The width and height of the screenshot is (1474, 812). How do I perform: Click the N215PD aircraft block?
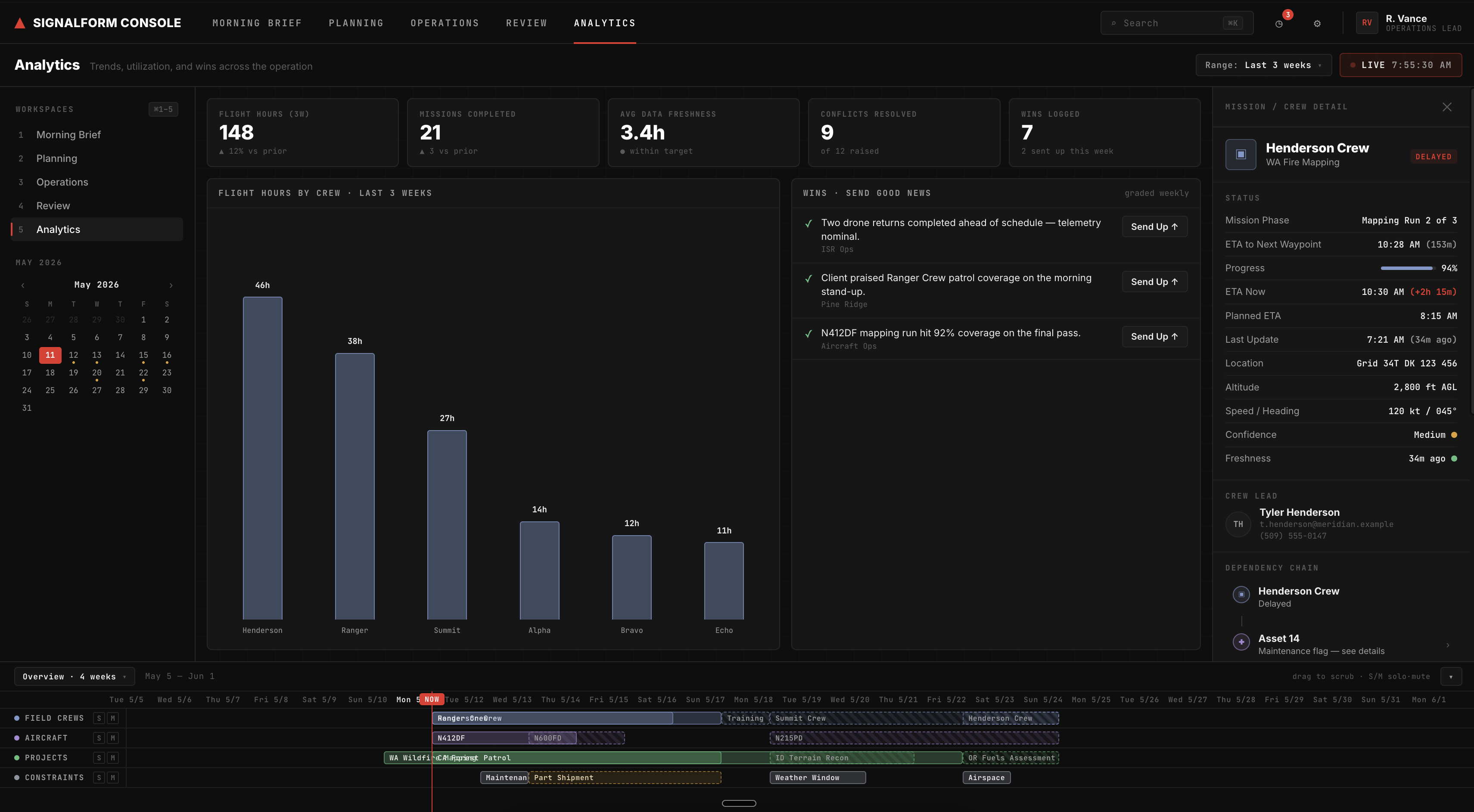click(x=914, y=738)
